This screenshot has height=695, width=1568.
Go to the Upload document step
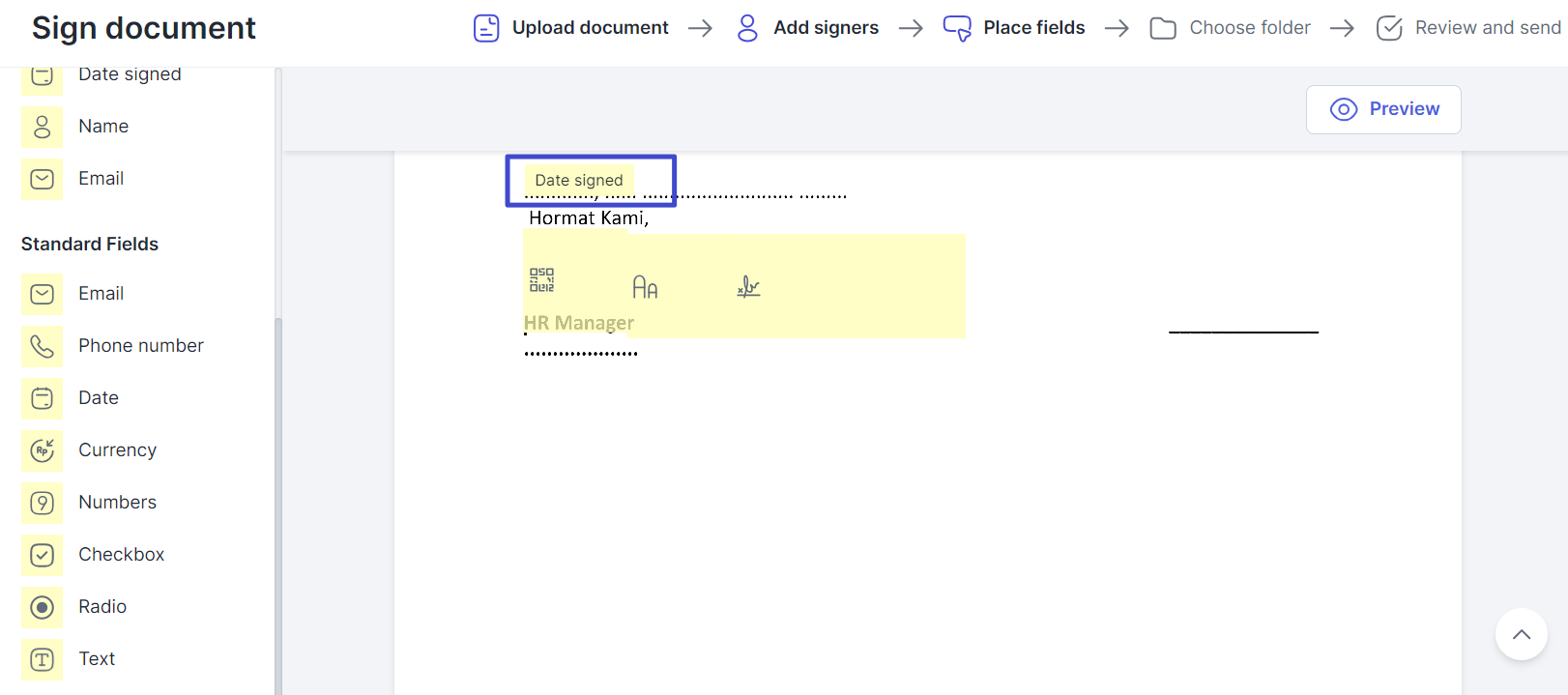(x=571, y=28)
